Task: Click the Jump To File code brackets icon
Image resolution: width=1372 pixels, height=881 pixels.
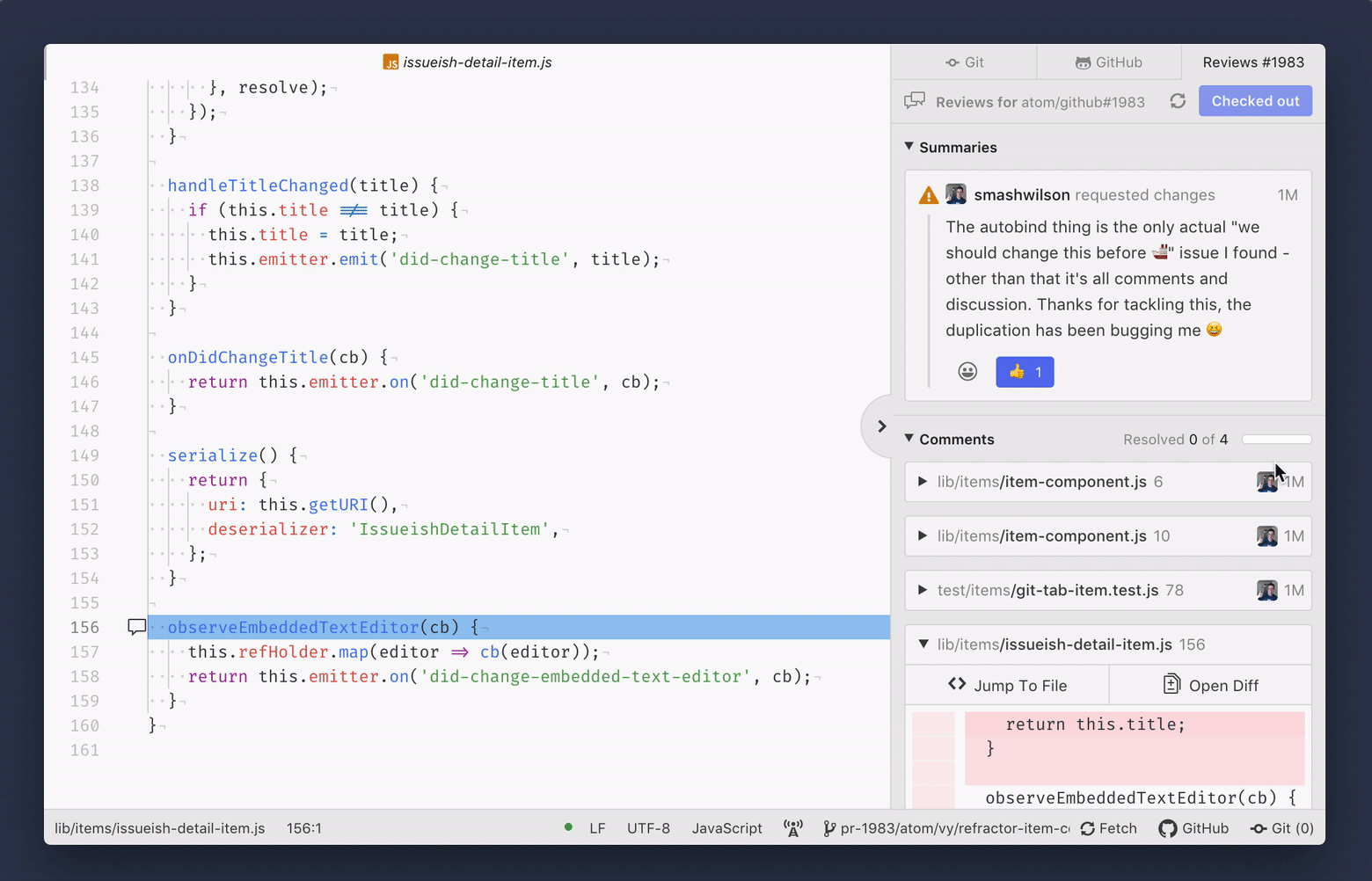Action: pyautogui.click(x=957, y=684)
